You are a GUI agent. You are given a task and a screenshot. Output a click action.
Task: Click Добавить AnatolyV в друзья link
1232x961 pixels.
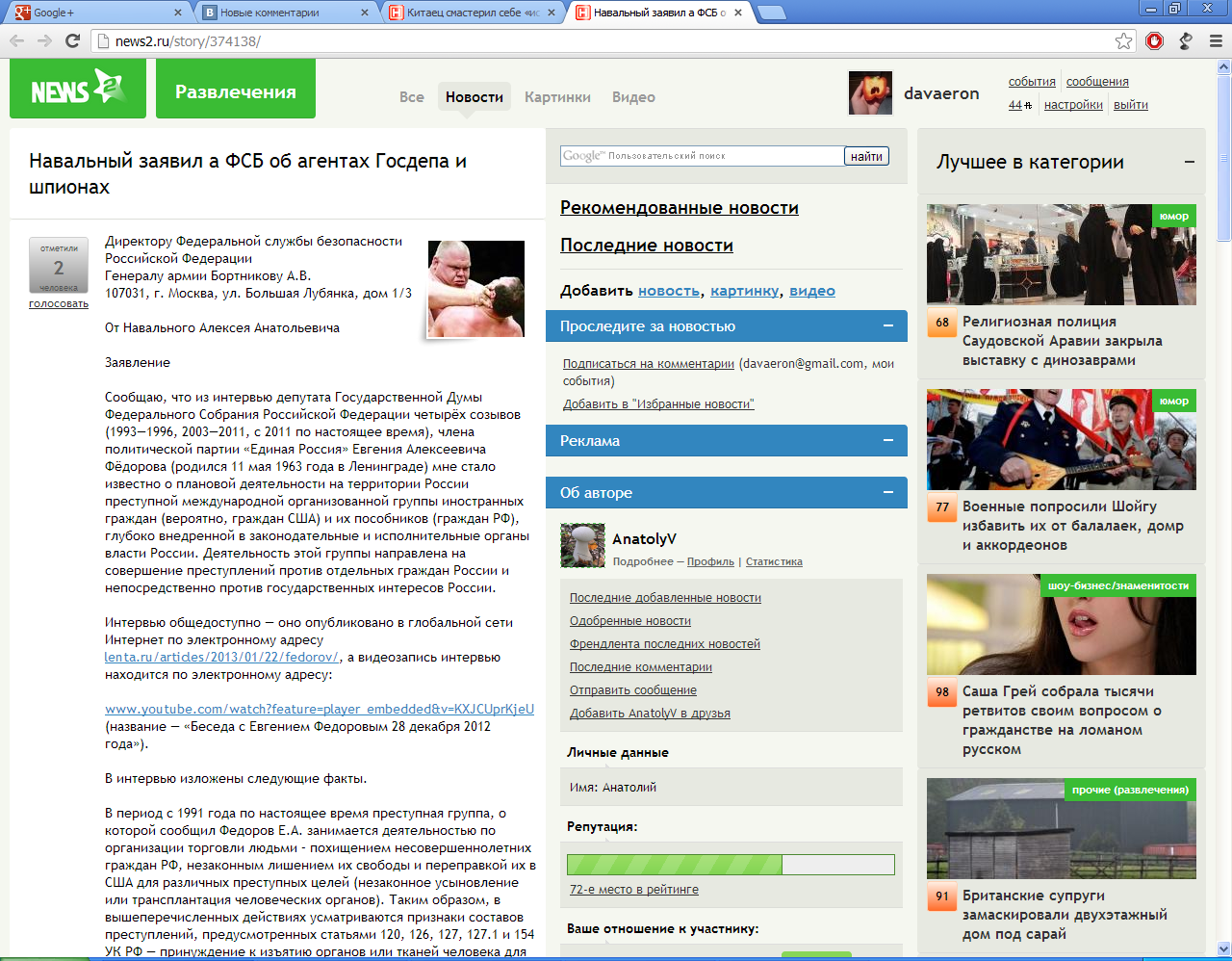click(650, 714)
